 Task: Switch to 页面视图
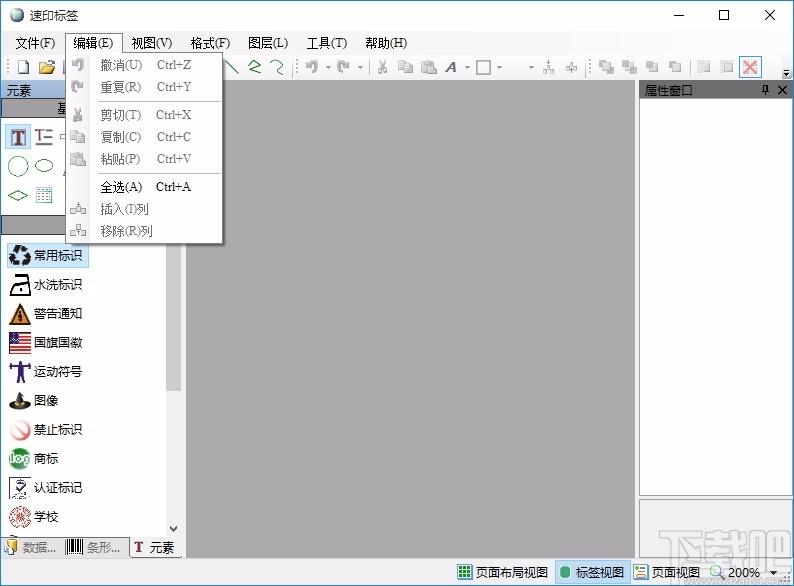click(666, 572)
